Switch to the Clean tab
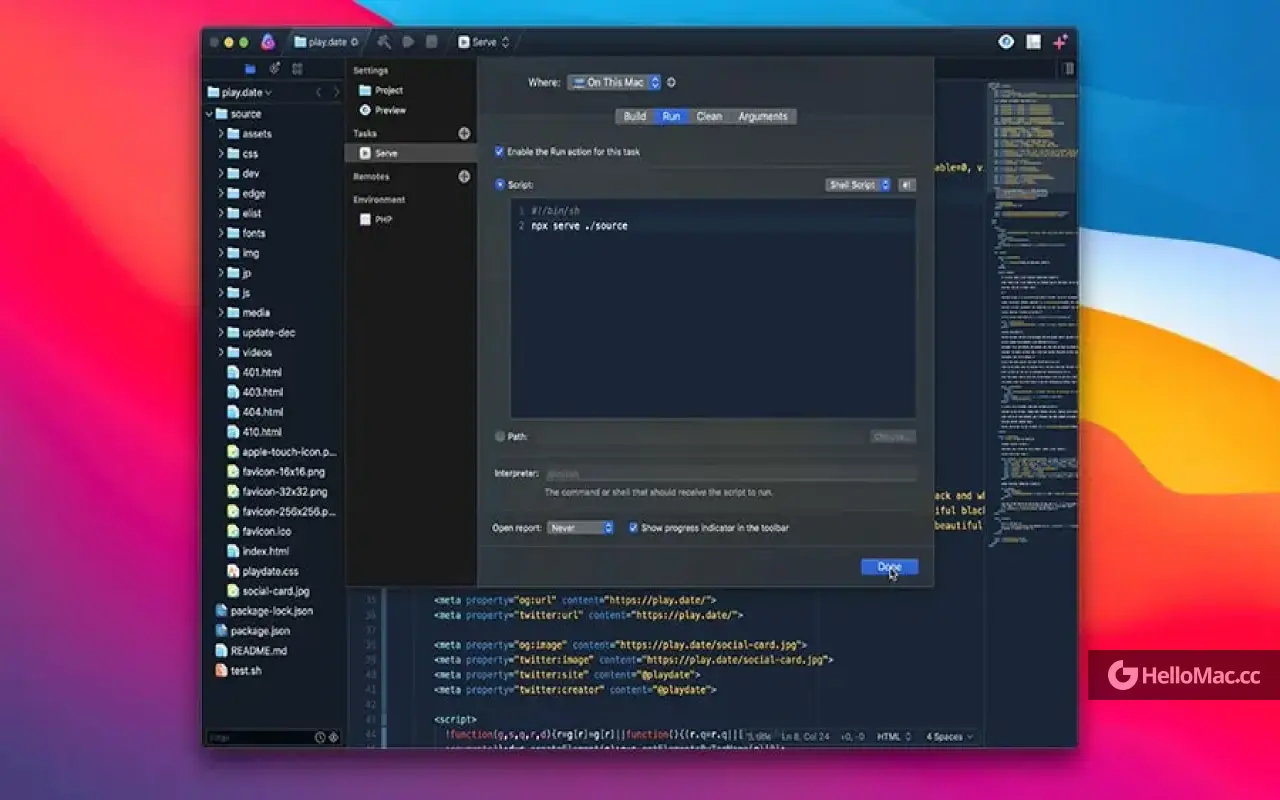Viewport: 1280px width, 800px height. point(709,116)
